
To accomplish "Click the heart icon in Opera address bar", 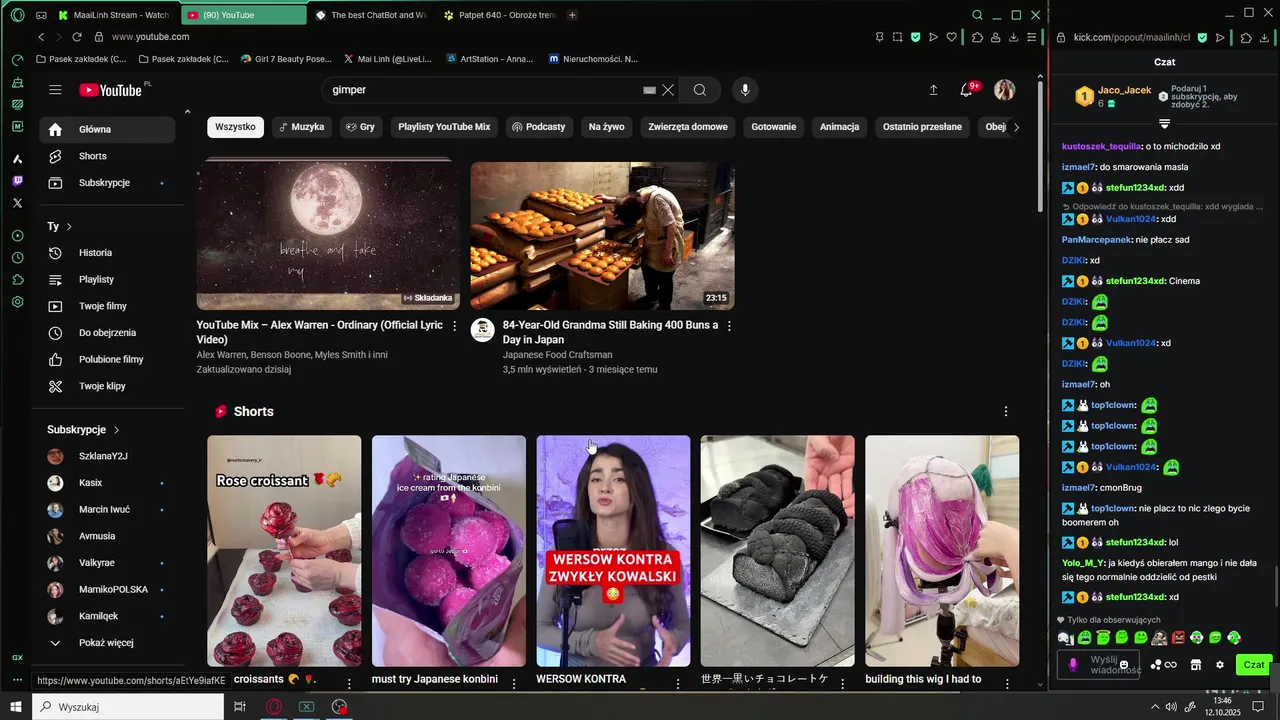I will 951,37.
